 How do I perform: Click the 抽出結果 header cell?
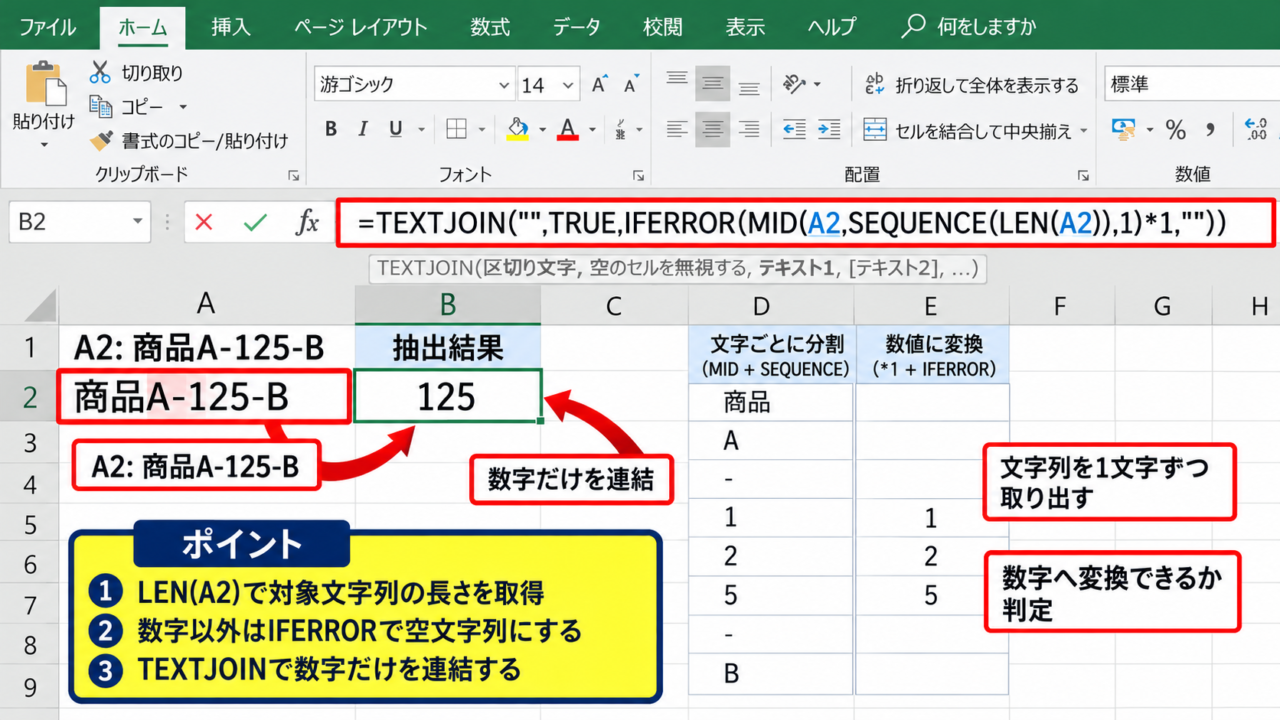pyautogui.click(x=447, y=347)
